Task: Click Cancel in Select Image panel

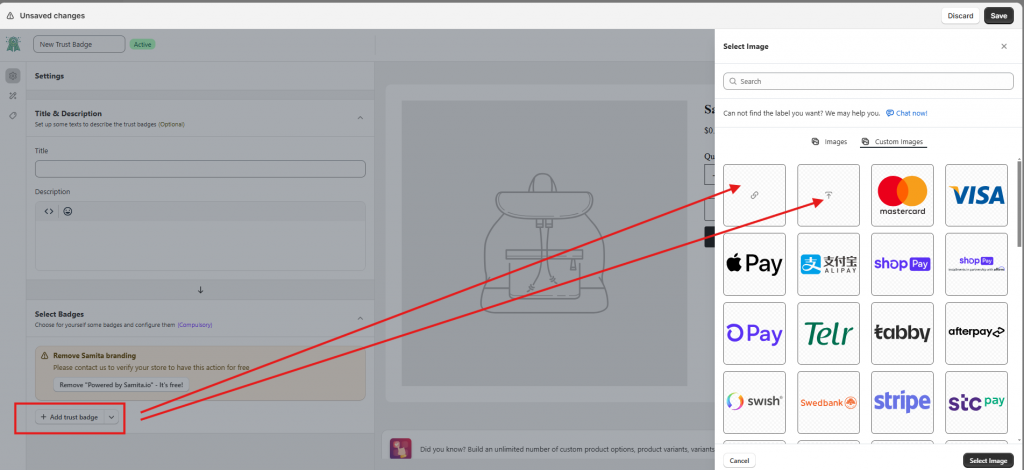Action: [739, 460]
